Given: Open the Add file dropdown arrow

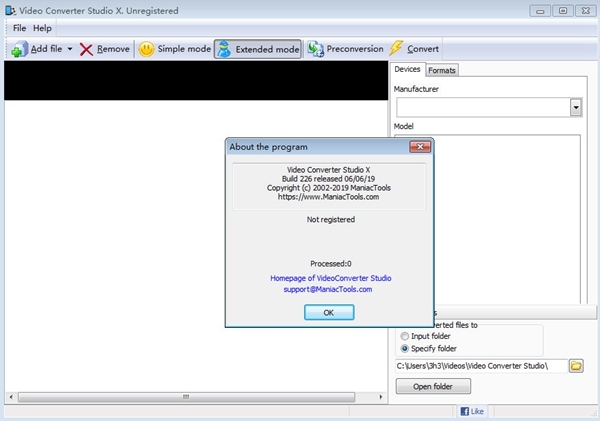Looking at the screenshot, I should point(70,49).
